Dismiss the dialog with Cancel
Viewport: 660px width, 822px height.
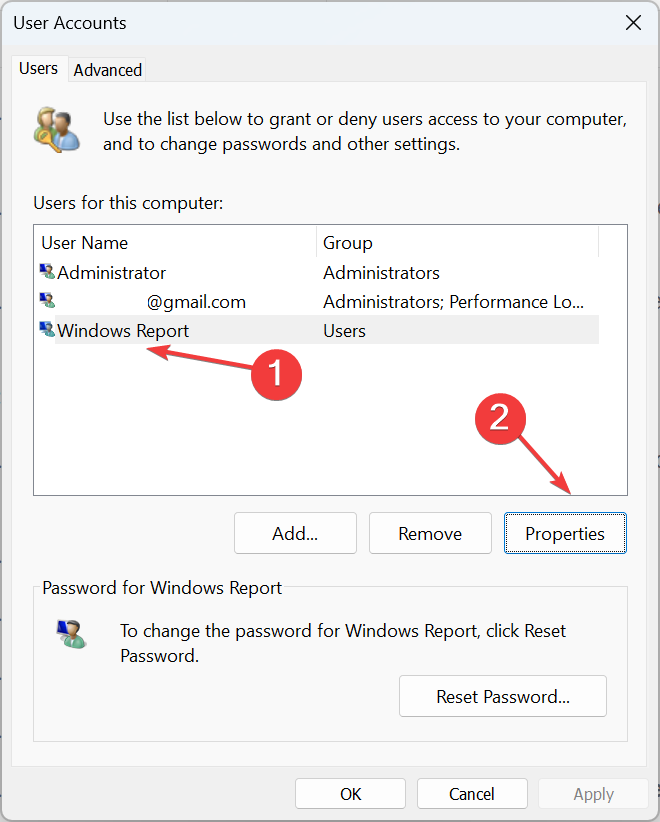point(472,793)
